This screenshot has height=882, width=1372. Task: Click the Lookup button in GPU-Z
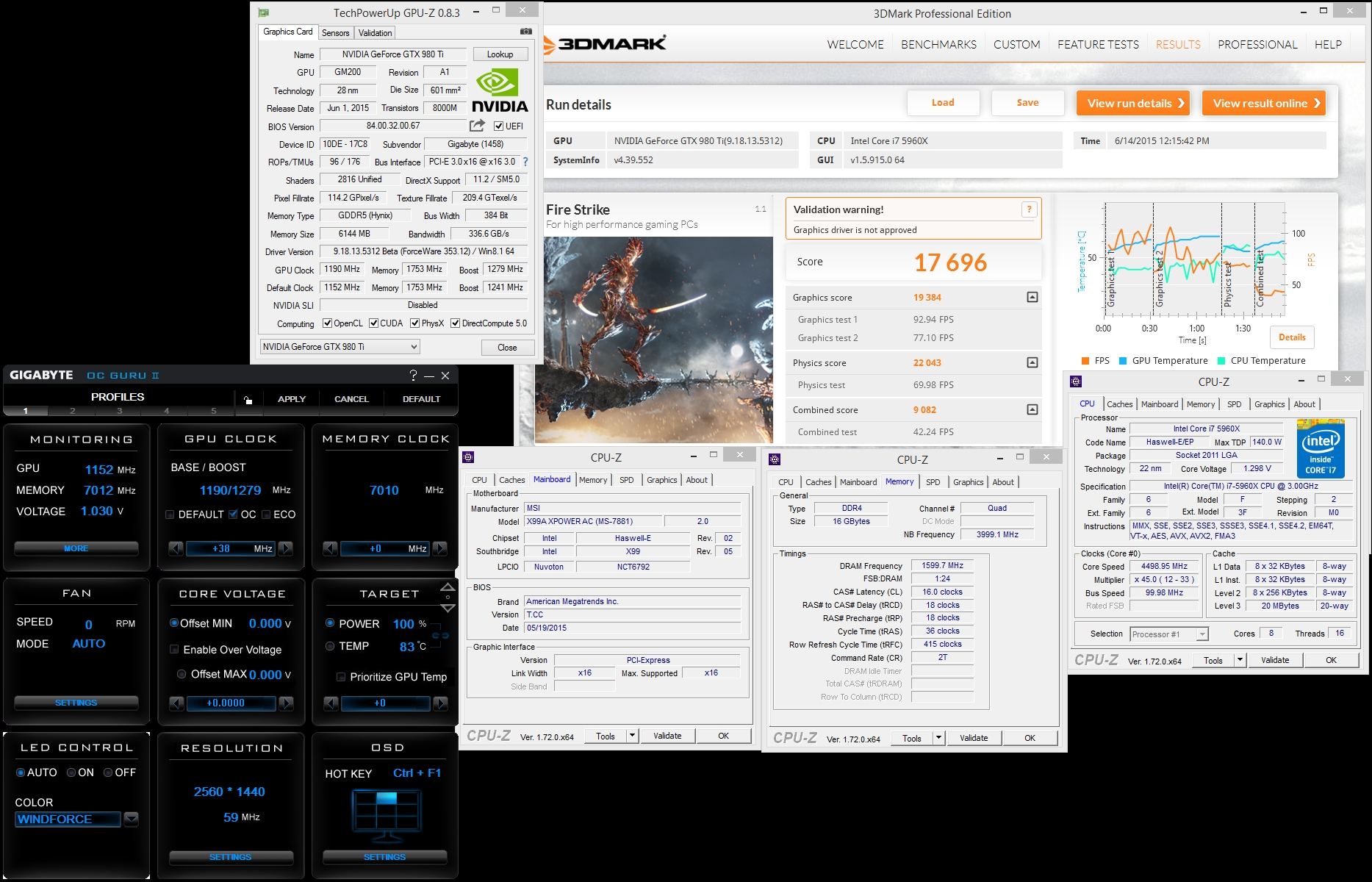(x=500, y=54)
